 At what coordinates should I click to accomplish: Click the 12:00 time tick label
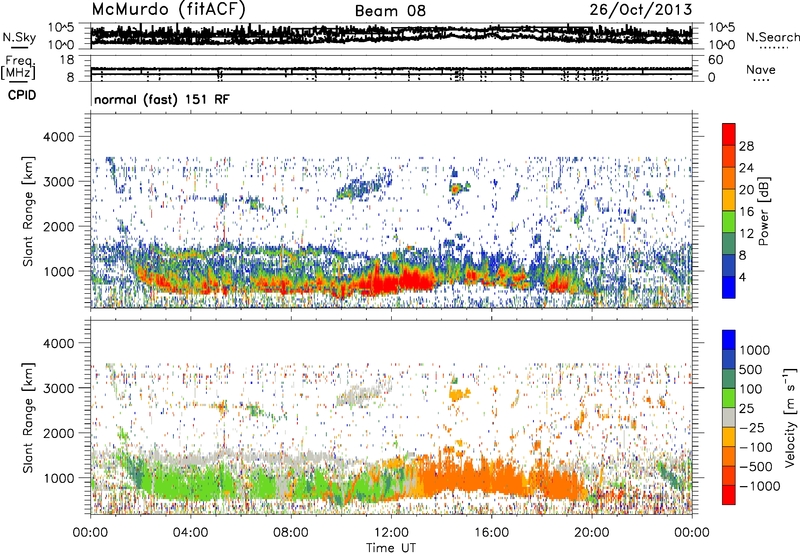click(x=391, y=533)
